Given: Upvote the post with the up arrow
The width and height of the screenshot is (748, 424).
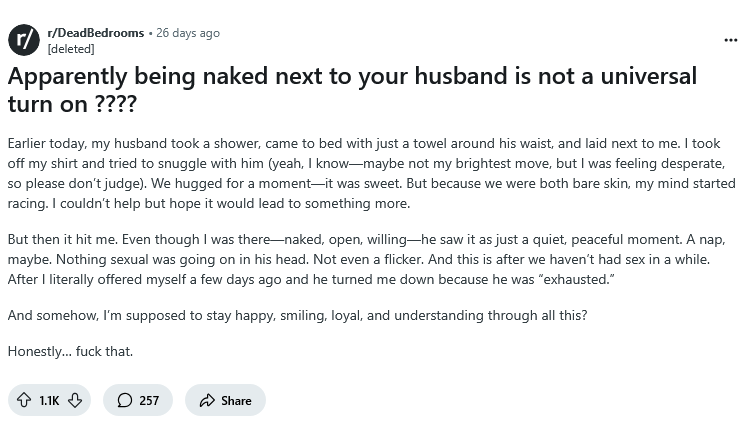Looking at the screenshot, I should (x=24, y=400).
